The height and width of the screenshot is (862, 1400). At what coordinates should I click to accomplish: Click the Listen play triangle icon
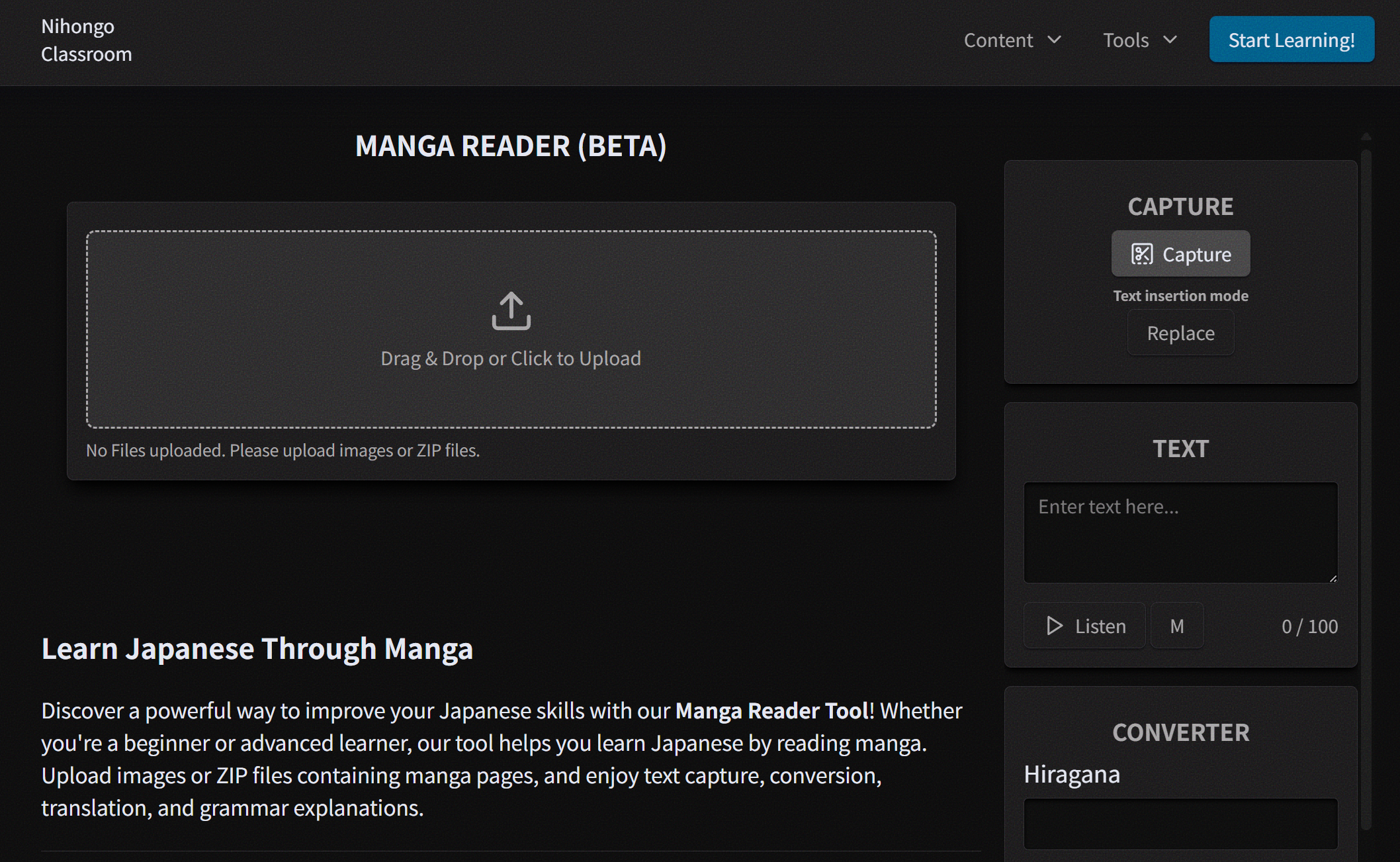pos(1054,626)
